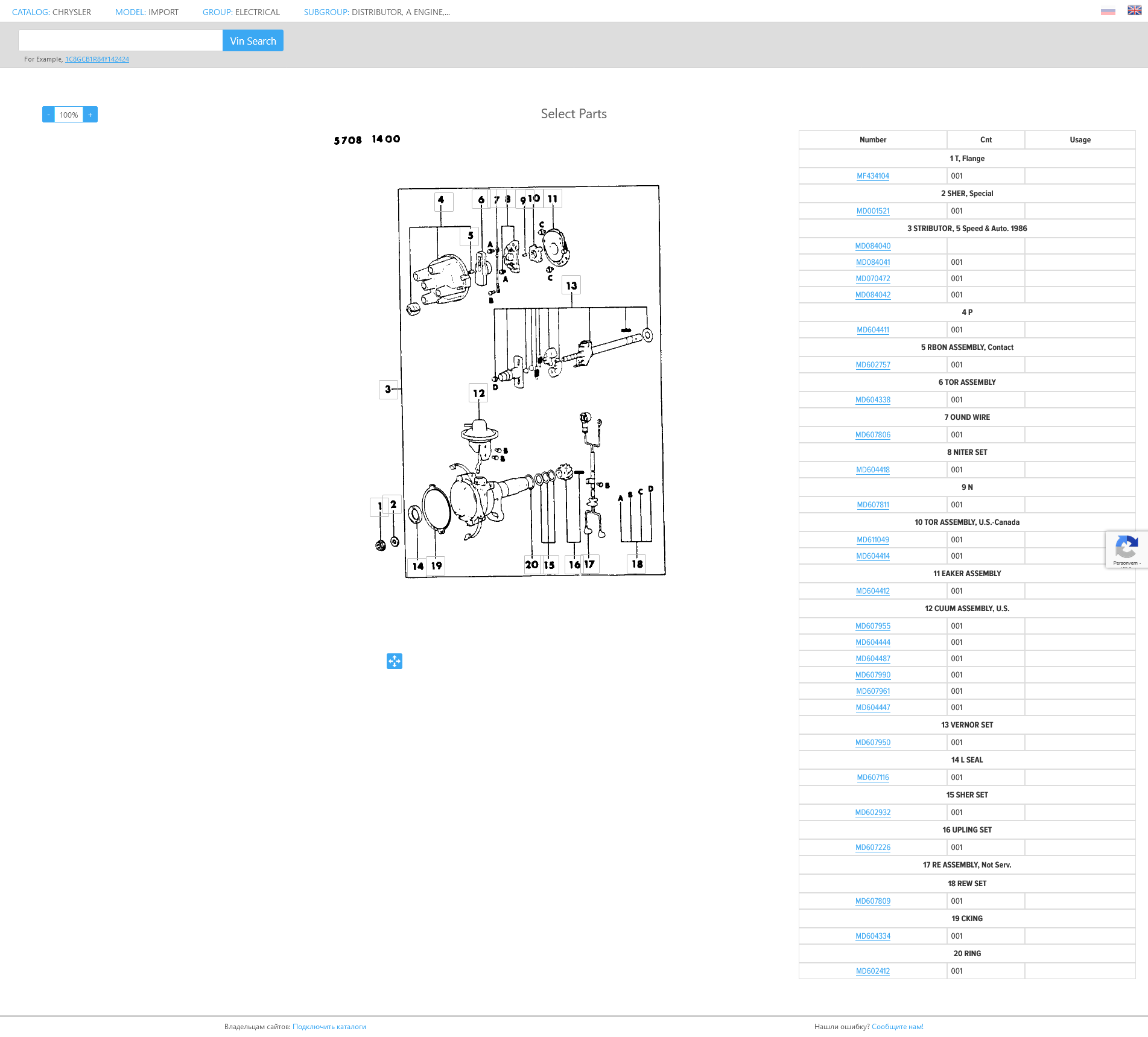Select callout number 13 in the diagram
The image size is (1148, 1037).
click(x=571, y=285)
